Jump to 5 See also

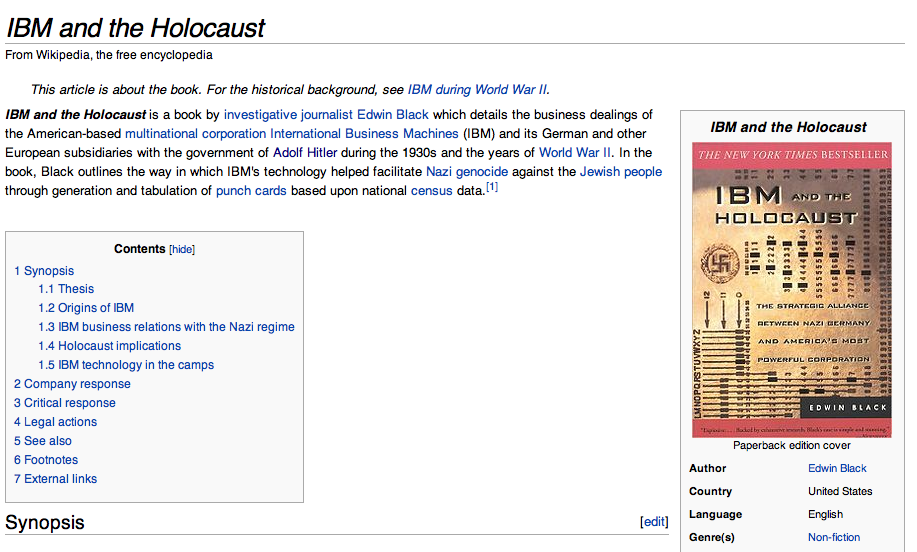(x=43, y=441)
